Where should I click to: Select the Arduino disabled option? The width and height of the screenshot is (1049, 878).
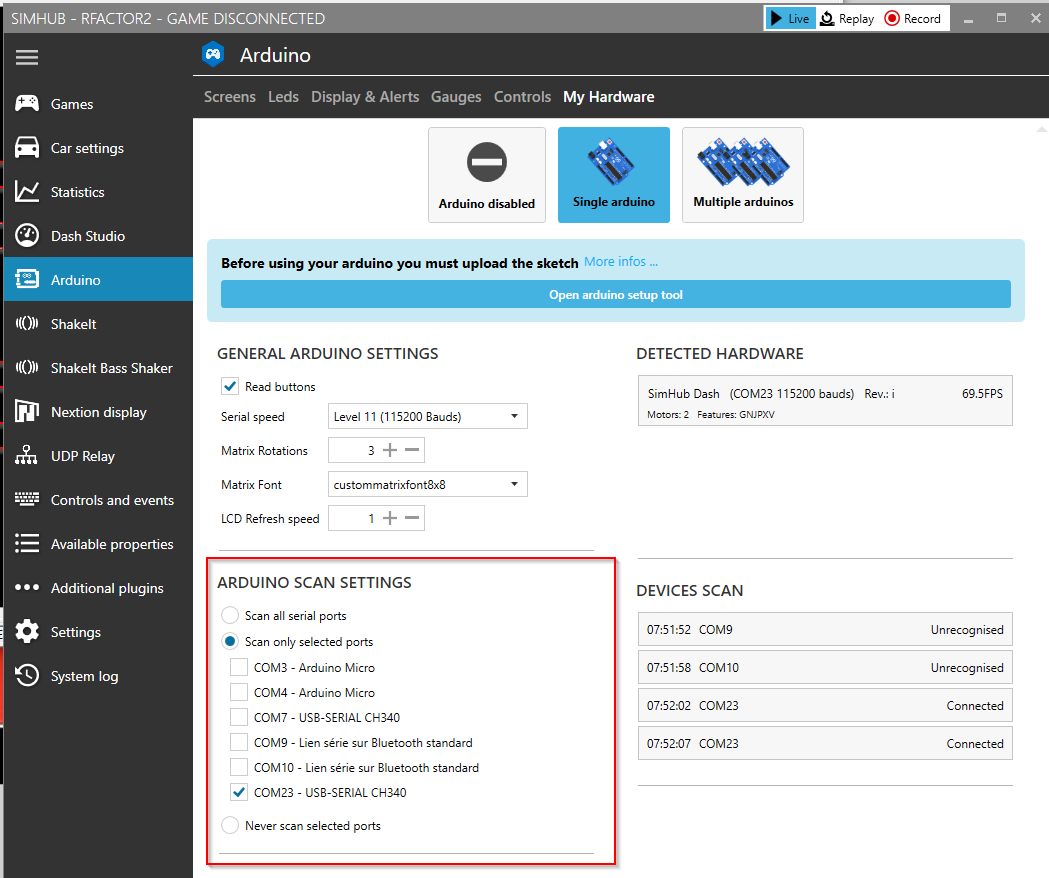(487, 175)
